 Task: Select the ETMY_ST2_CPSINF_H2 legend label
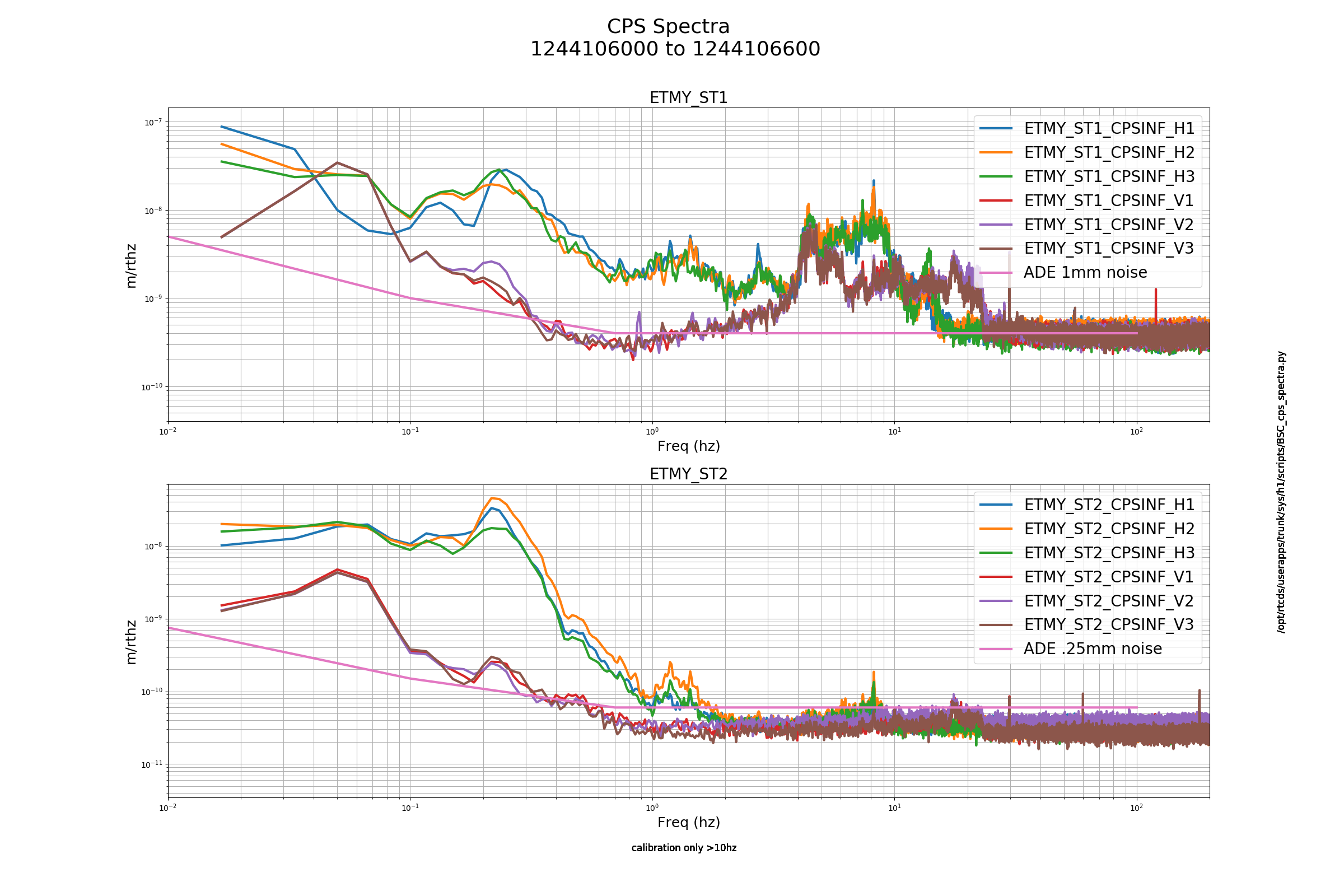point(1109,529)
